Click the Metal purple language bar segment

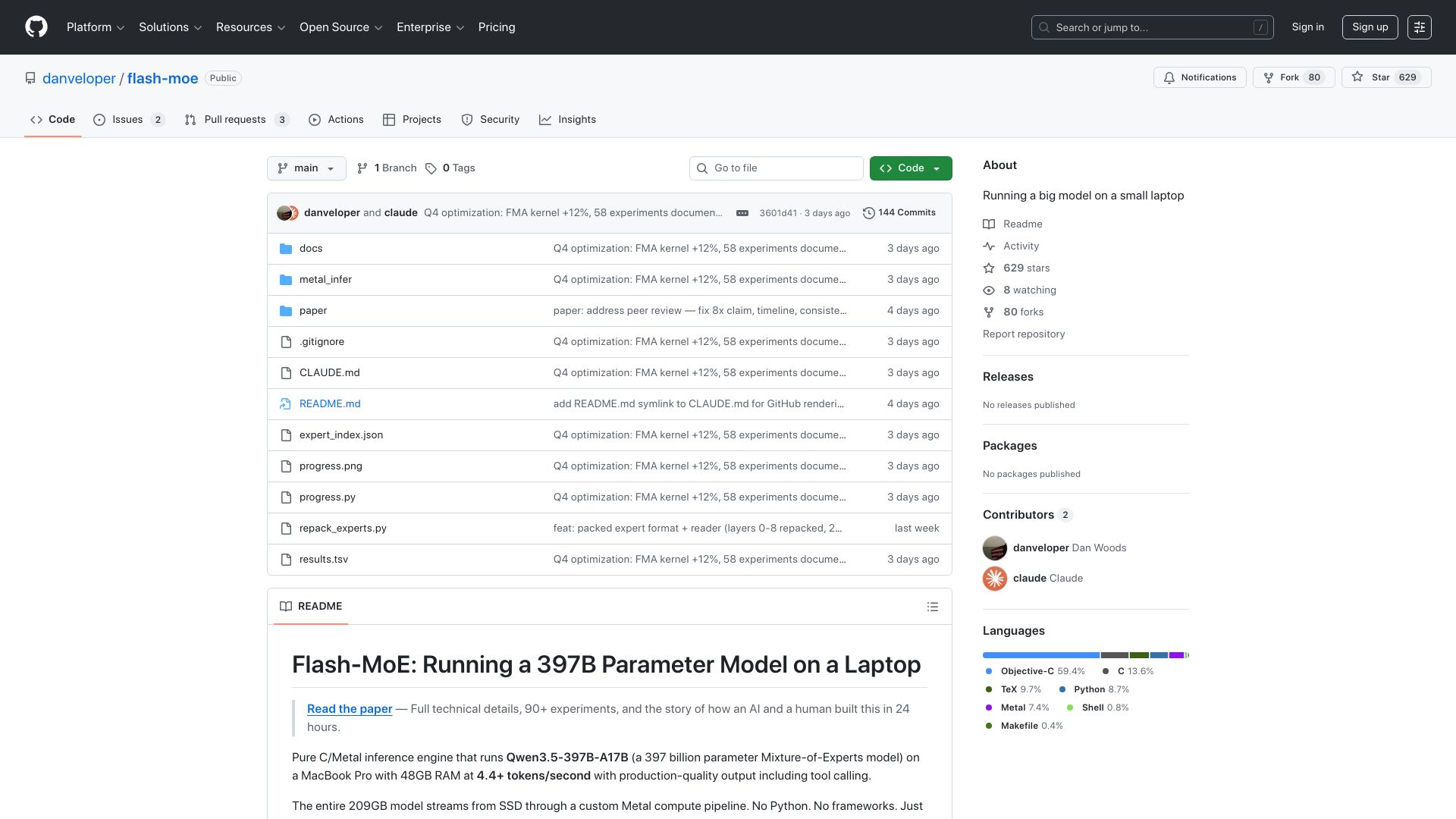point(1176,655)
